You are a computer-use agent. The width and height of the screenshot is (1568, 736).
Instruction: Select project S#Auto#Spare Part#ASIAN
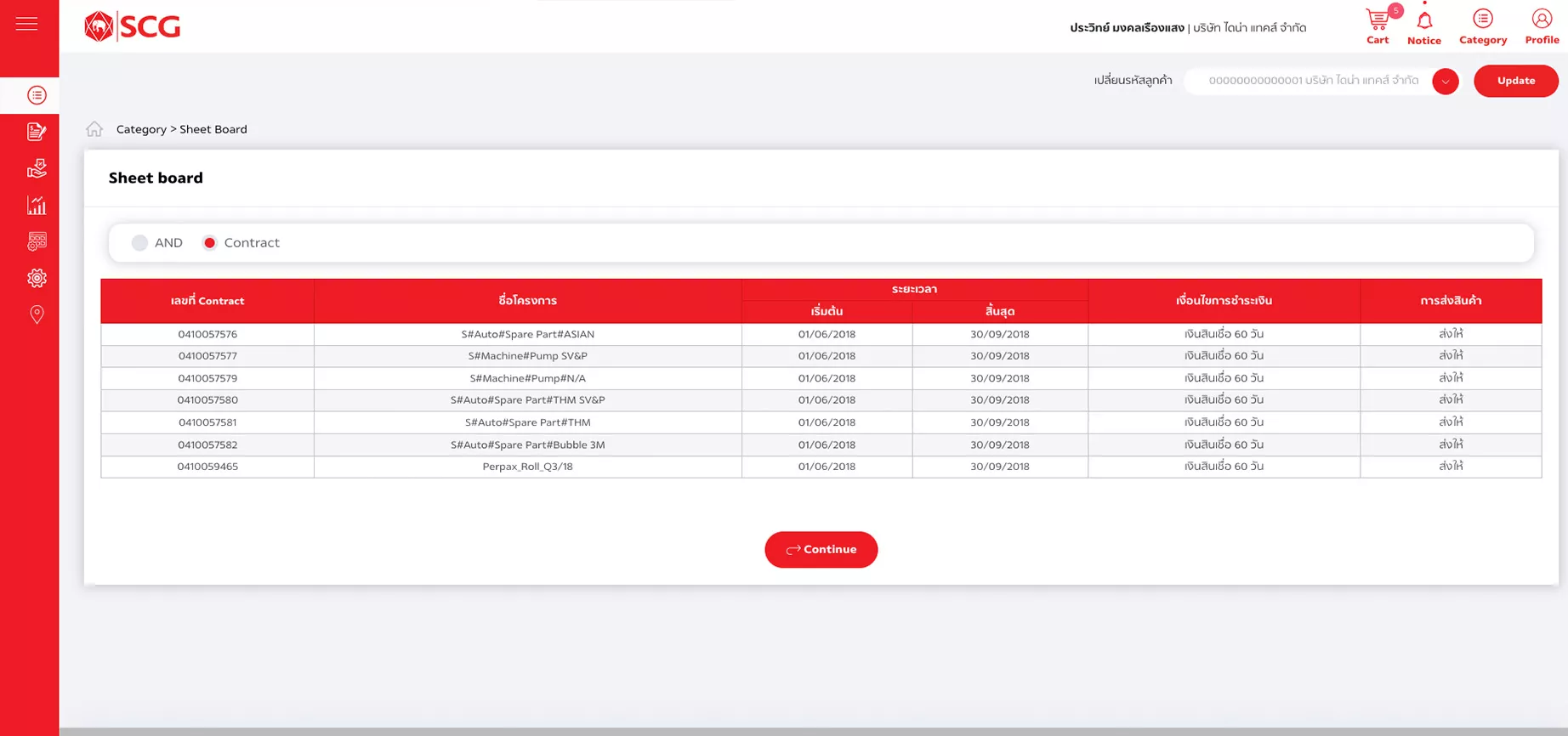[x=528, y=334]
